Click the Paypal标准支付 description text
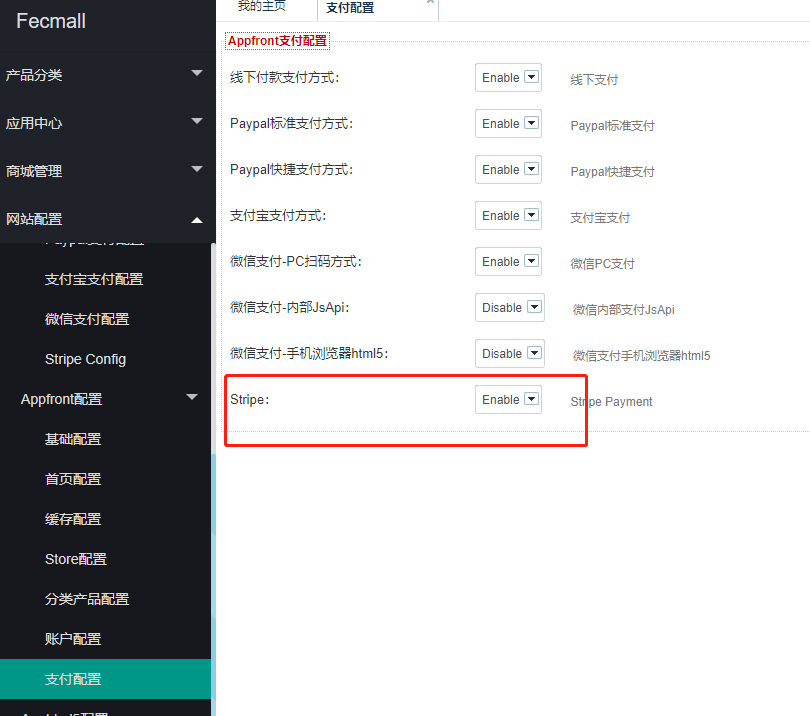The height and width of the screenshot is (716, 810). pos(612,126)
